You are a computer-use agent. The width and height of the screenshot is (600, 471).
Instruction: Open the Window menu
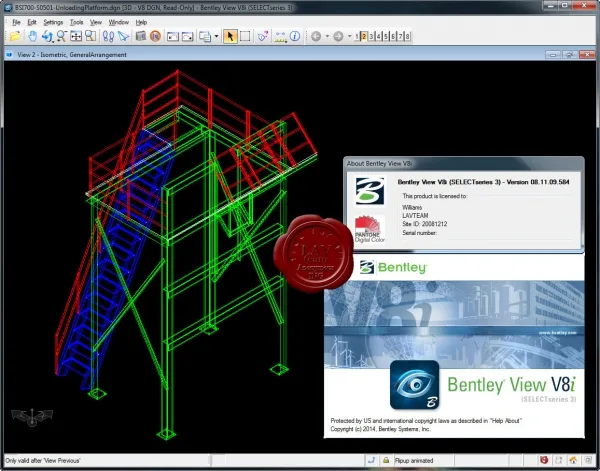pos(119,22)
